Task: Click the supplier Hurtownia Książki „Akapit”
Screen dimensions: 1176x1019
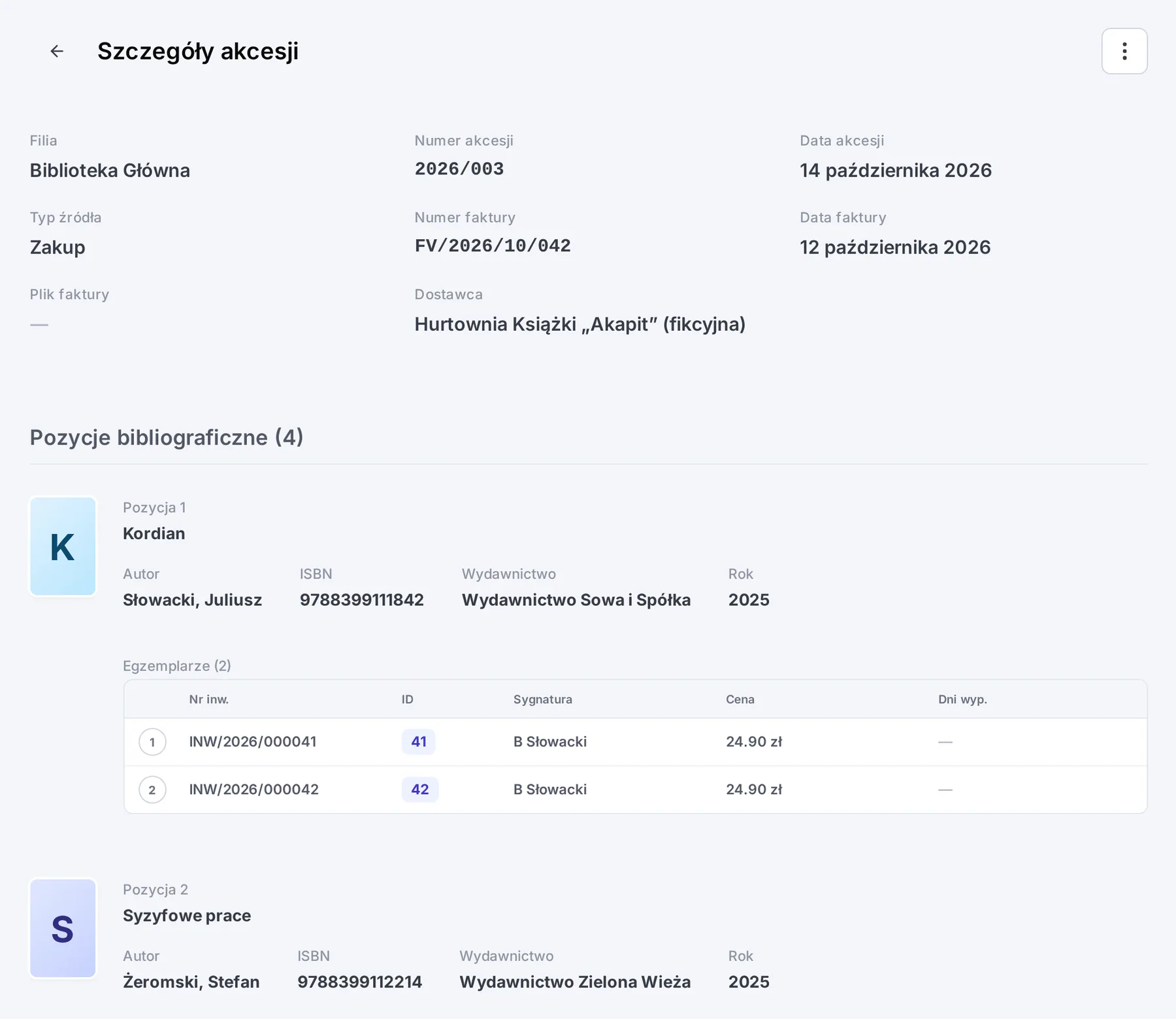Action: pyautogui.click(x=580, y=324)
